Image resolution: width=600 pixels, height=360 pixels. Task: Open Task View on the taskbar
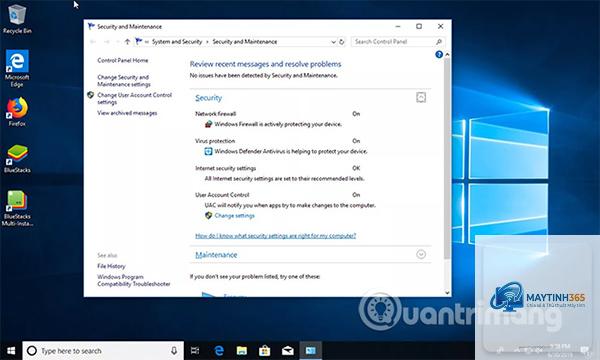pyautogui.click(x=195, y=350)
